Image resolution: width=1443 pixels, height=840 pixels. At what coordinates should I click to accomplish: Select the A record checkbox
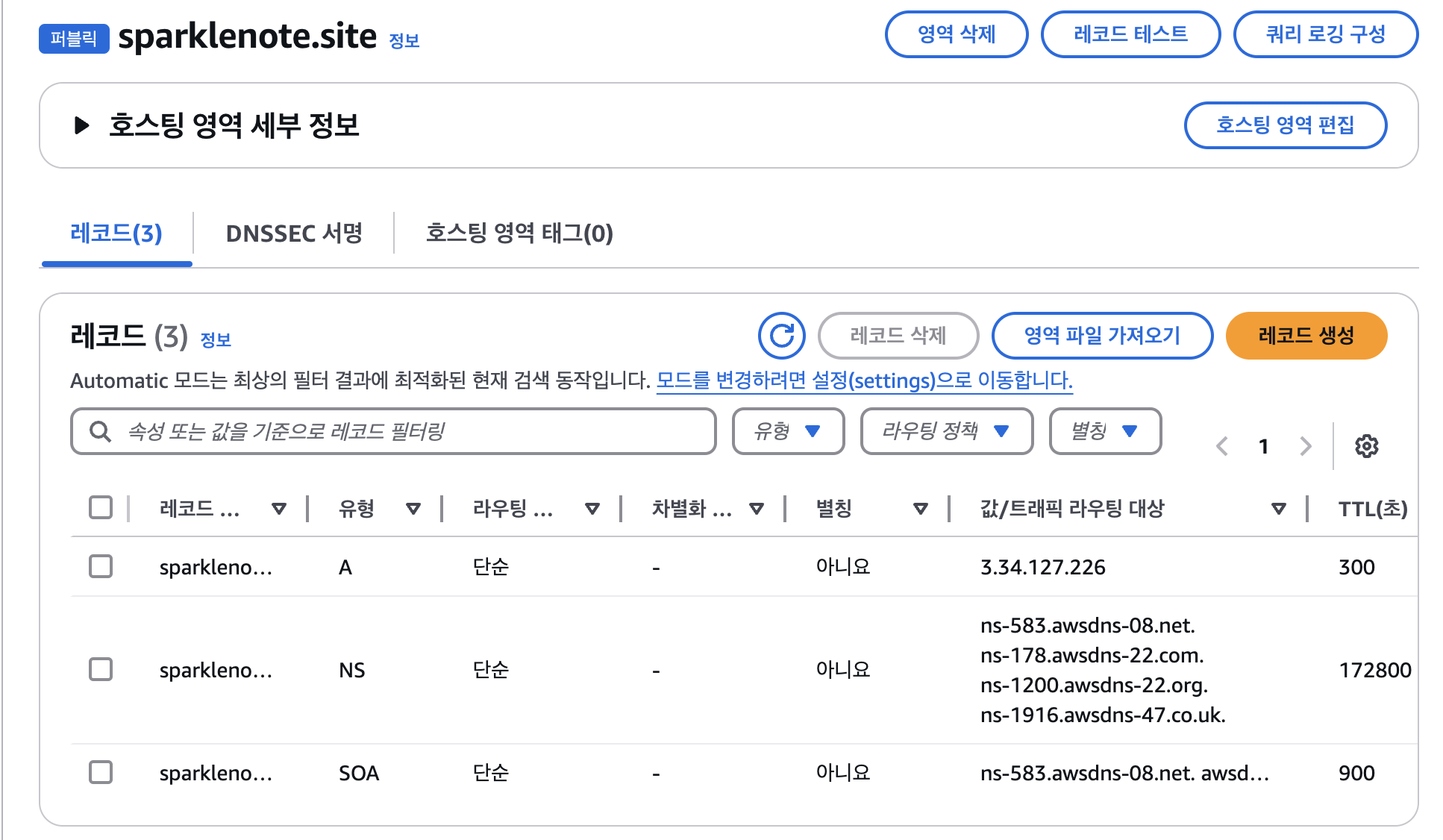101,566
